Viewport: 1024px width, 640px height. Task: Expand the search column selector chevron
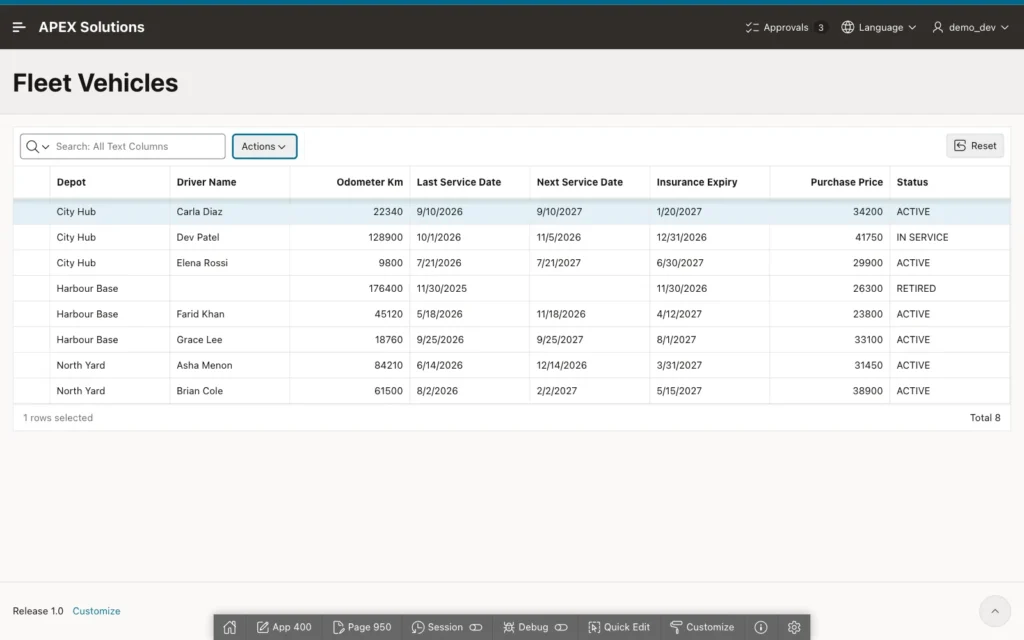pos(46,147)
